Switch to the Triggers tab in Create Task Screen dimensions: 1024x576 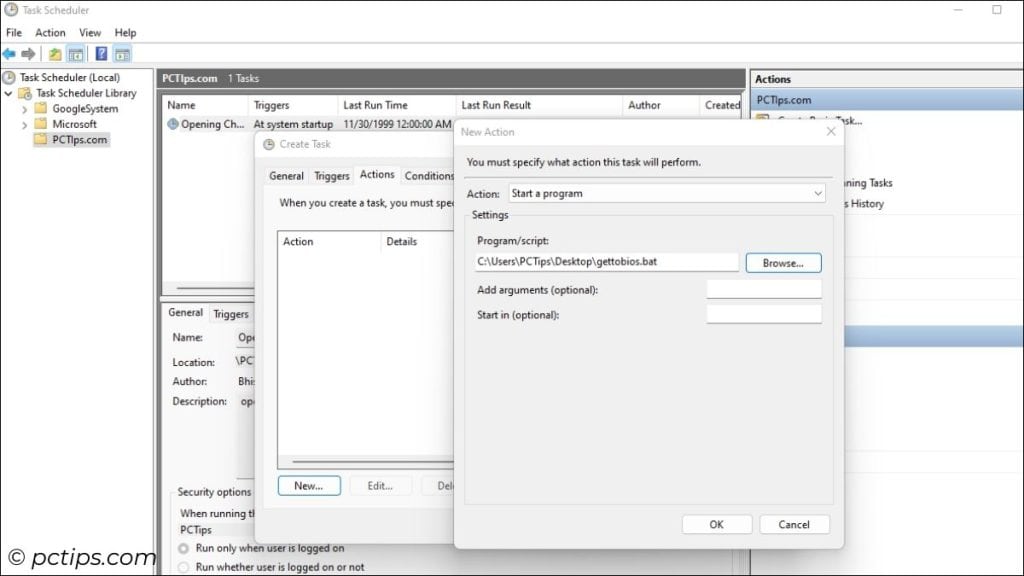(x=331, y=175)
